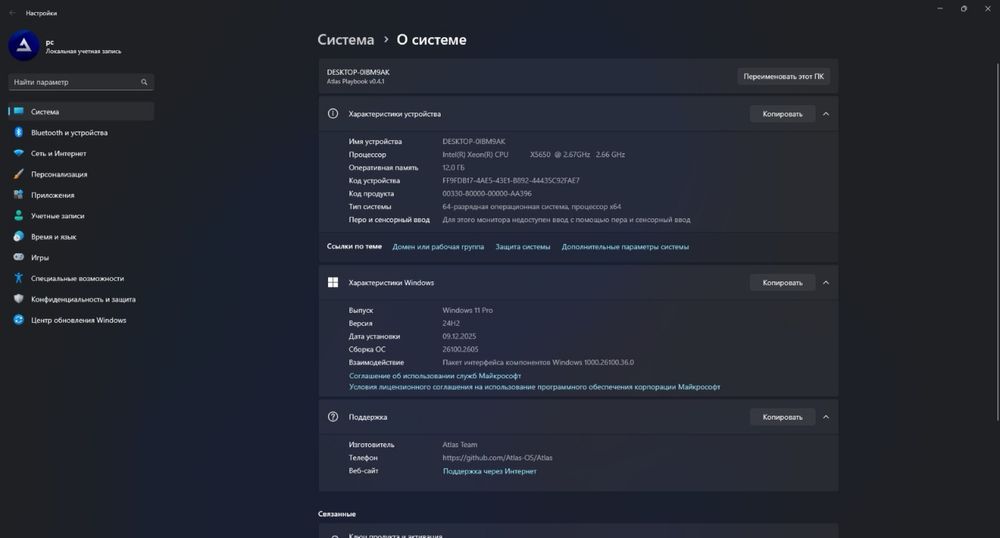
Task: Select Персонализация label in sidebar
Action: 59,174
